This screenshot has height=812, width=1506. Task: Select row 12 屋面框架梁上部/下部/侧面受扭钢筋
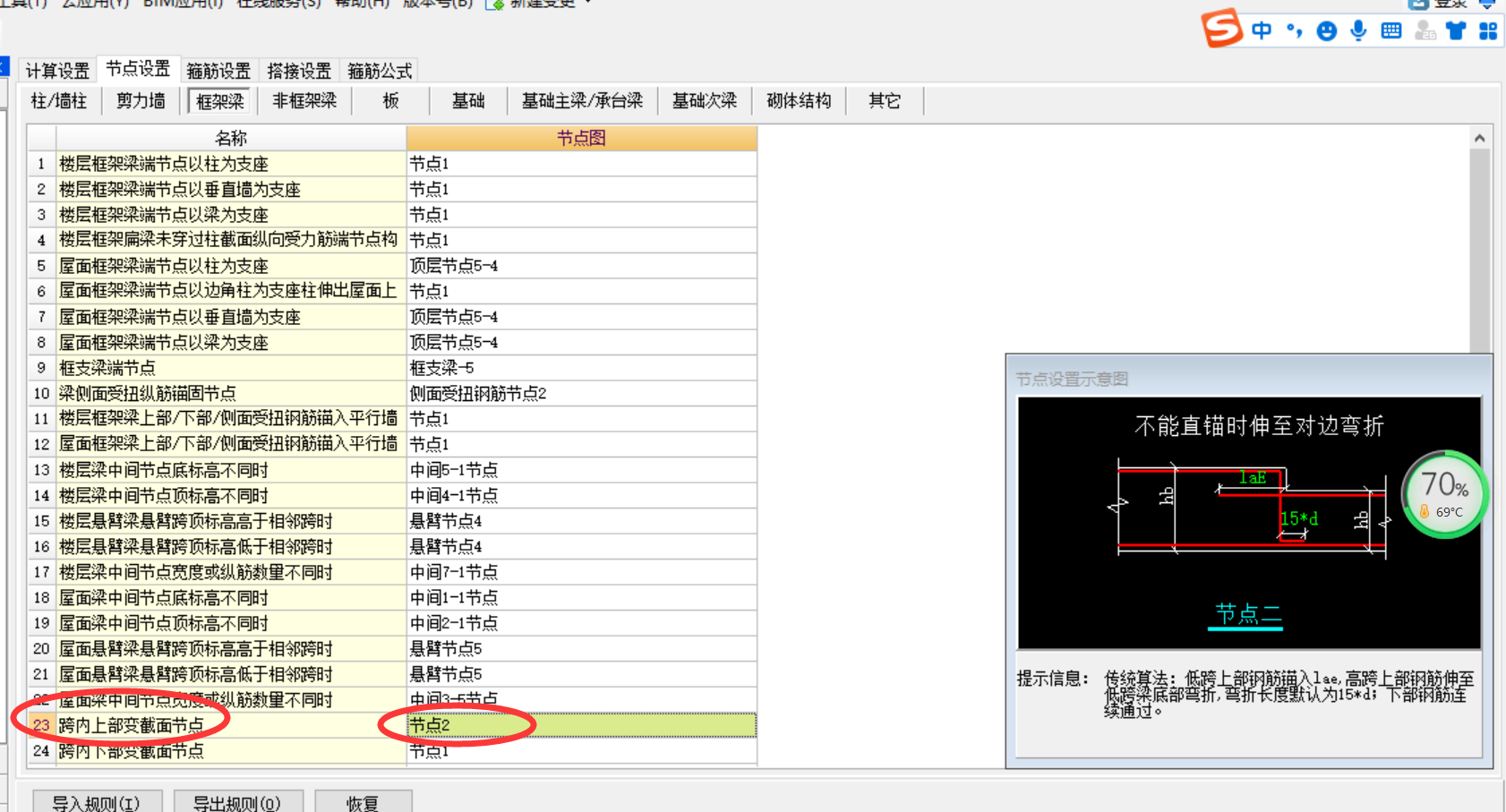coord(231,444)
